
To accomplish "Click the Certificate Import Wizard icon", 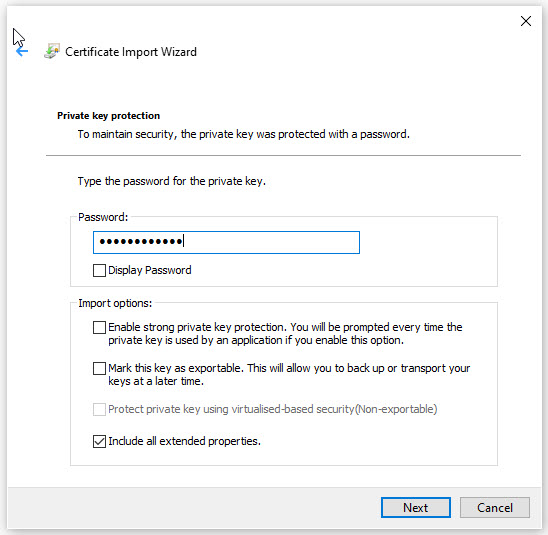I will (52, 51).
